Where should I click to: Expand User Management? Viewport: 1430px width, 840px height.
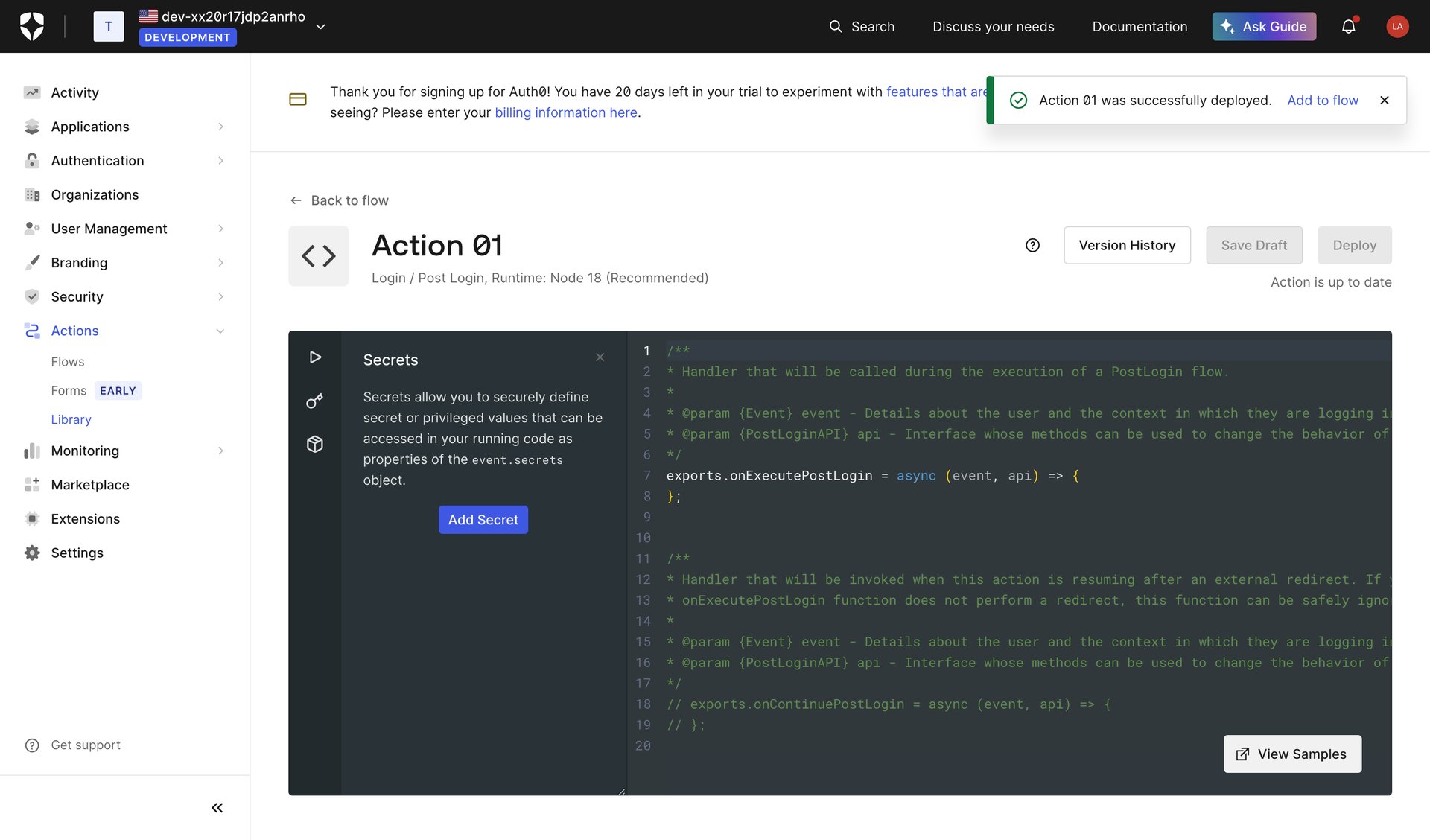tap(220, 229)
